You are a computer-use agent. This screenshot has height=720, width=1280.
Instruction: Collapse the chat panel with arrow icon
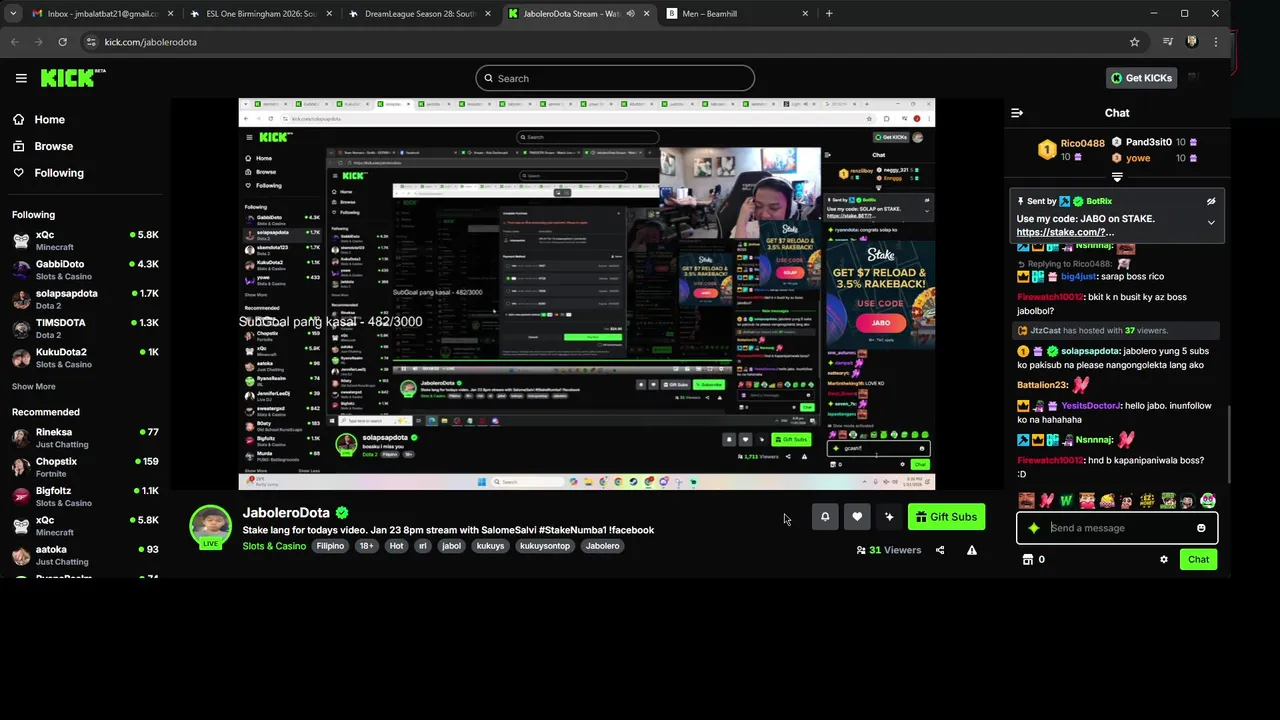(x=1017, y=113)
